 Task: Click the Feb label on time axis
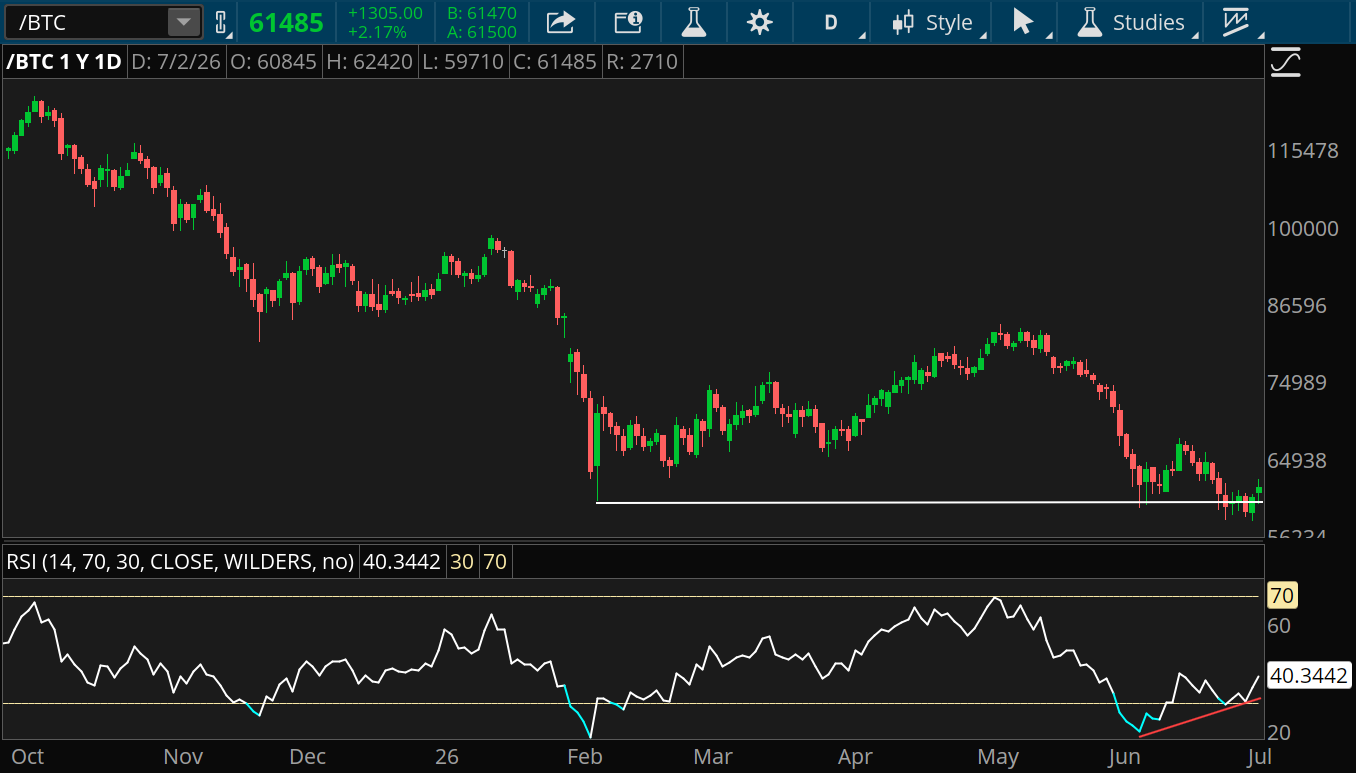585,757
